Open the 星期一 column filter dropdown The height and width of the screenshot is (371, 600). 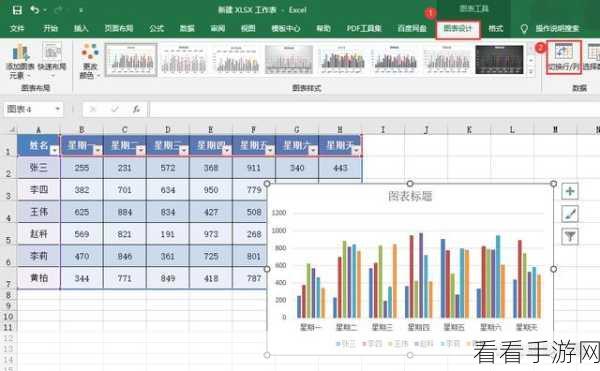[98, 151]
